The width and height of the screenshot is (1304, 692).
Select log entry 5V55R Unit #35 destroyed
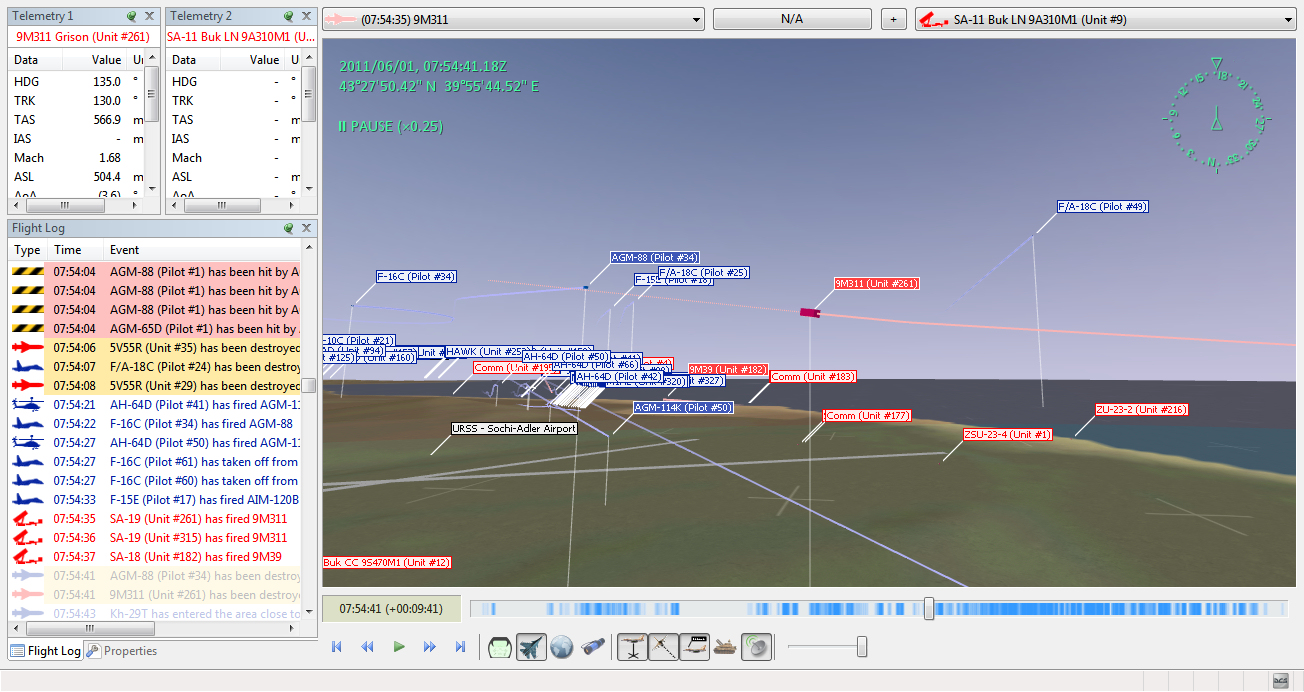point(155,348)
